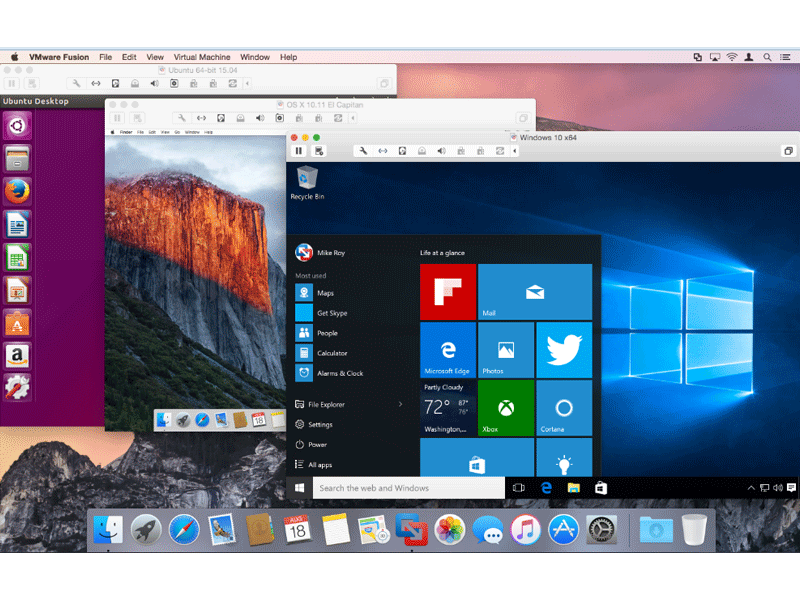Open Firefox in the Ubuntu launcher
The width and height of the screenshot is (800, 600).
point(17,192)
